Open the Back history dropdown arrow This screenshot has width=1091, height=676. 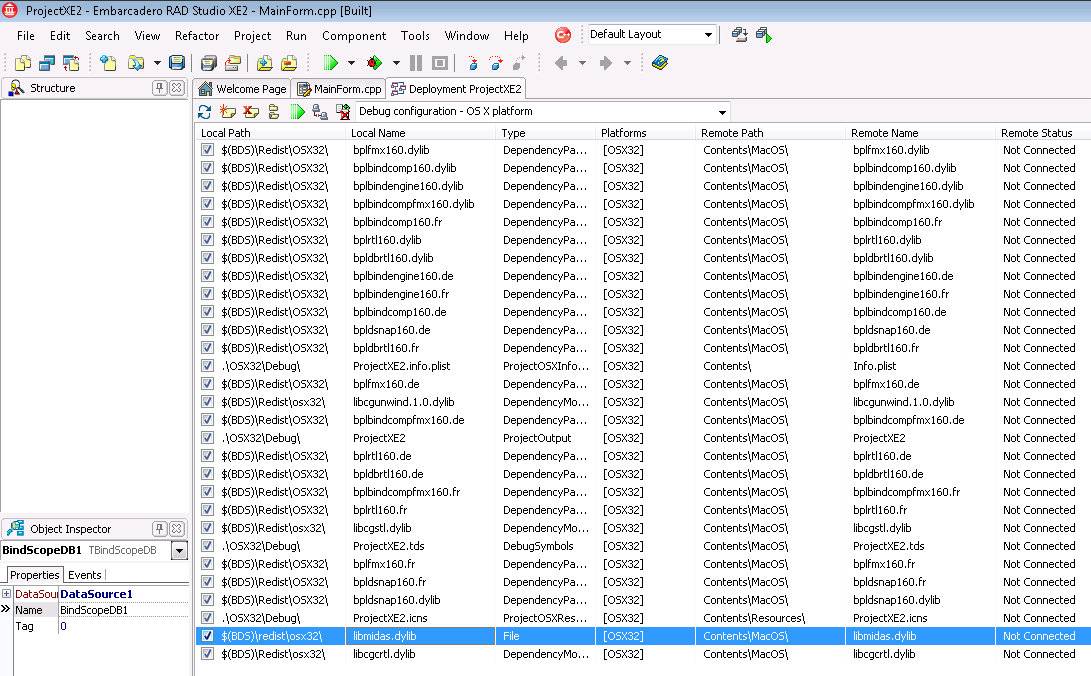point(582,63)
